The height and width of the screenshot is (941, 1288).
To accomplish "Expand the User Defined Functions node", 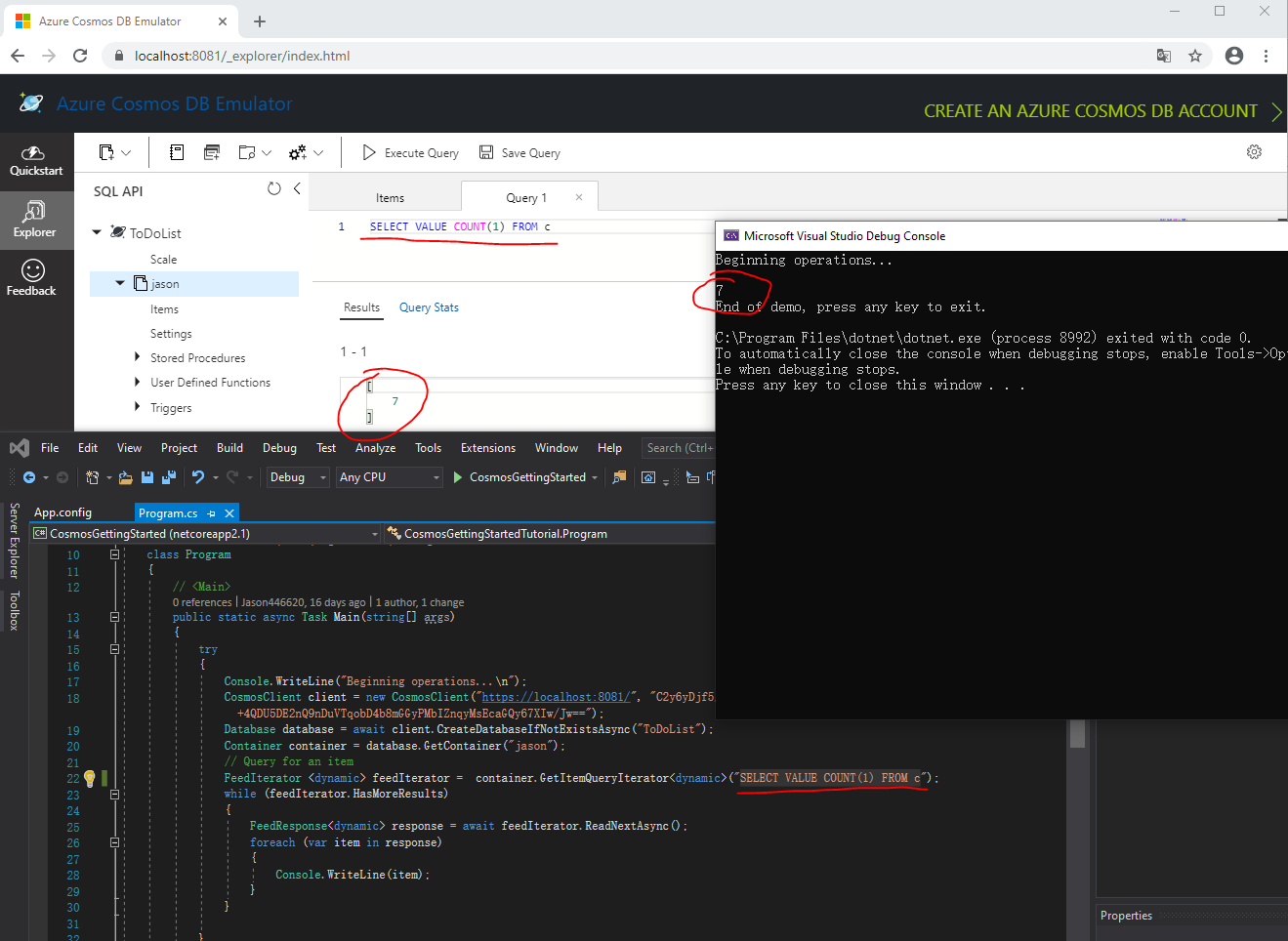I will tap(137, 382).
